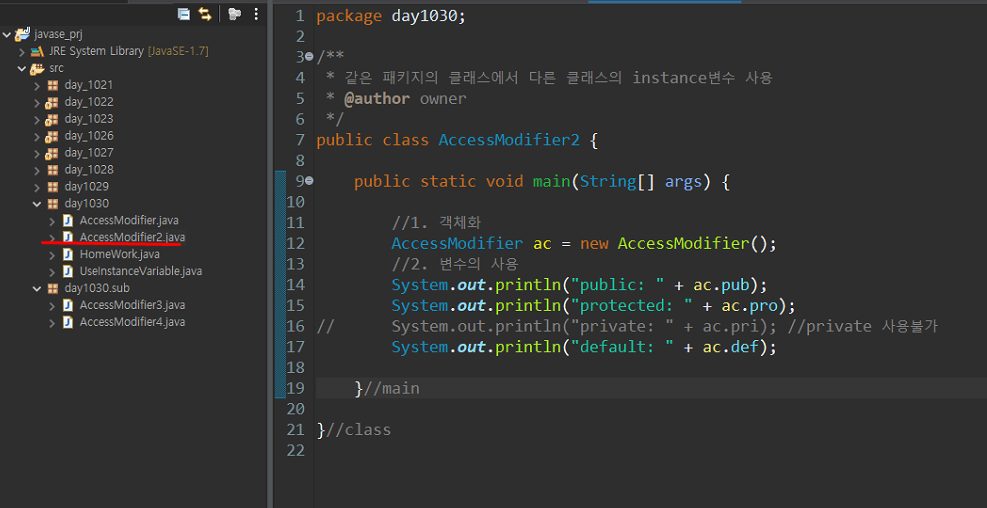Click the '}//main' closing line
This screenshot has width=987, height=508.
(386, 389)
